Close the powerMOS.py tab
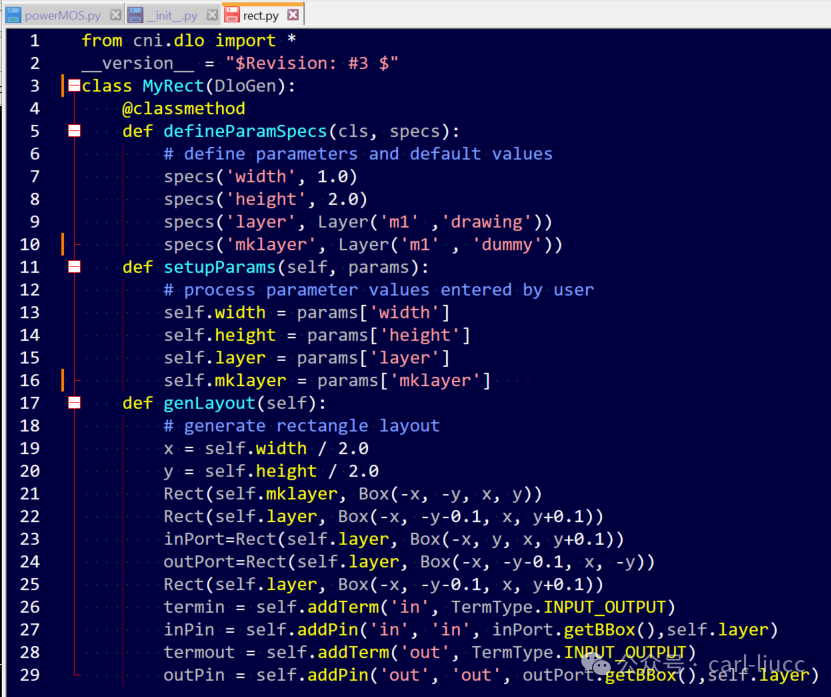This screenshot has width=831, height=697. click(x=115, y=15)
